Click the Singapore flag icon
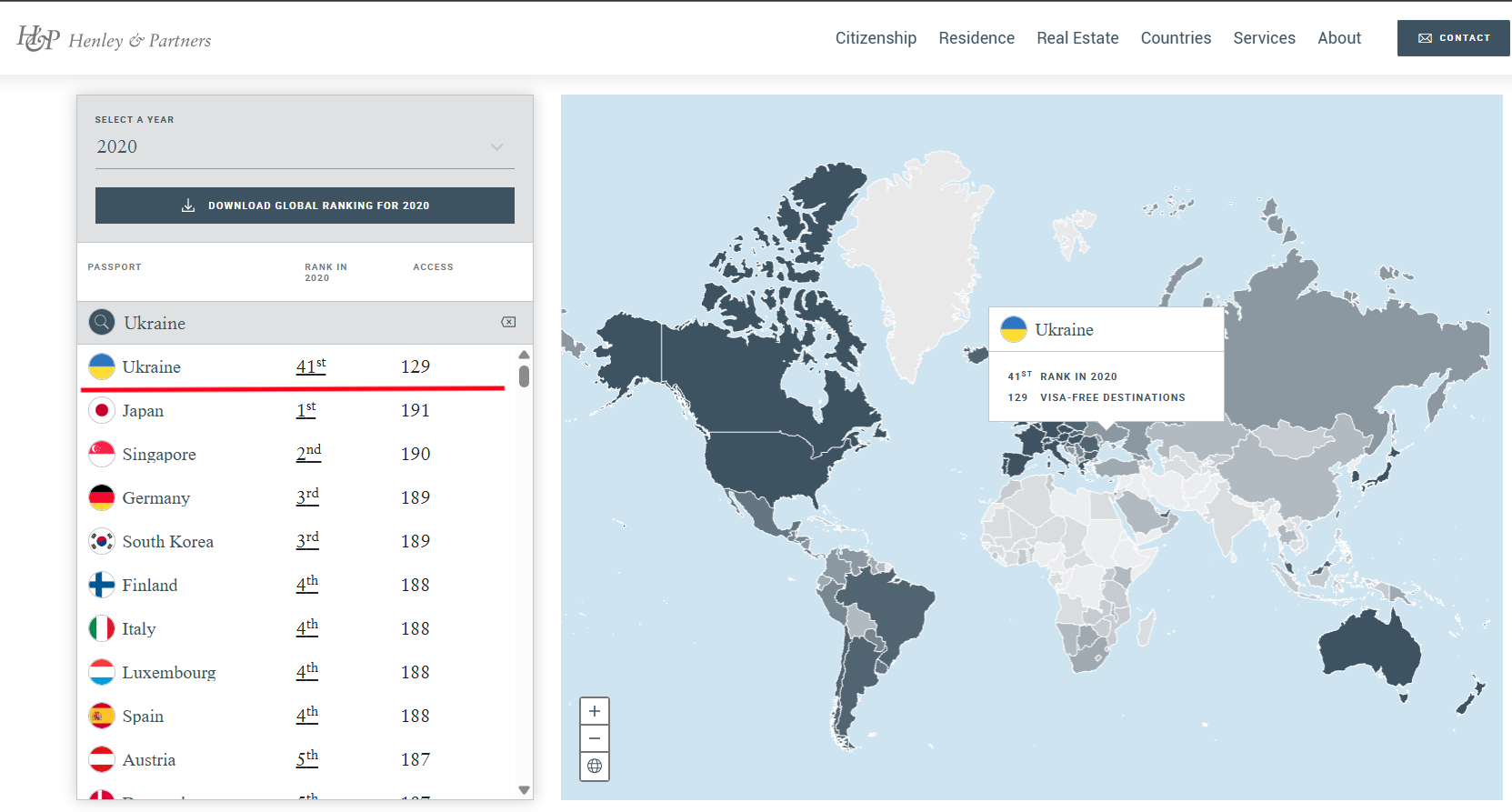Screen dimensions: 1512x812 (102, 454)
